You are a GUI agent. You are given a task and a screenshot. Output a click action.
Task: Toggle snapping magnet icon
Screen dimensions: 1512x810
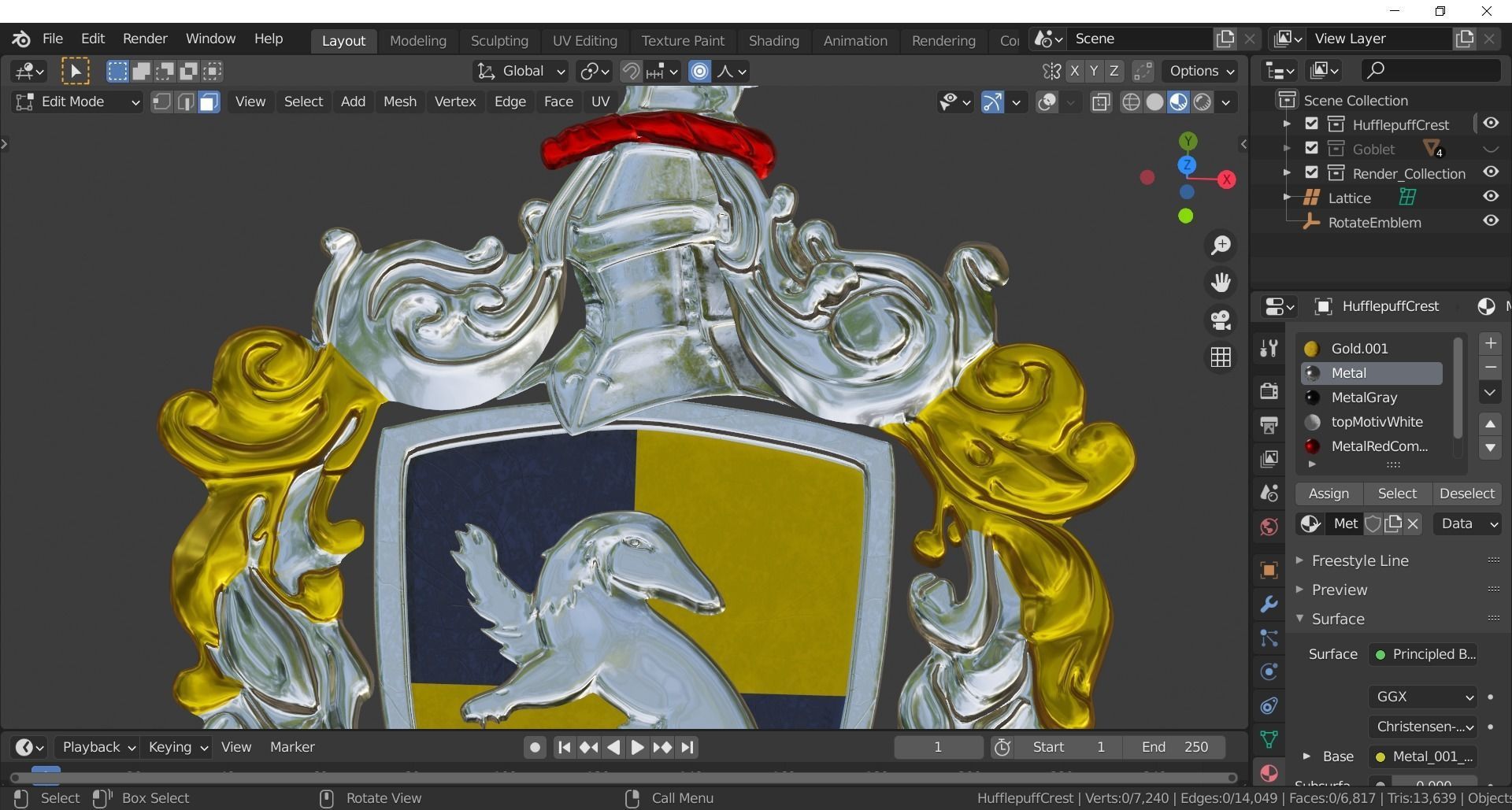(630, 72)
